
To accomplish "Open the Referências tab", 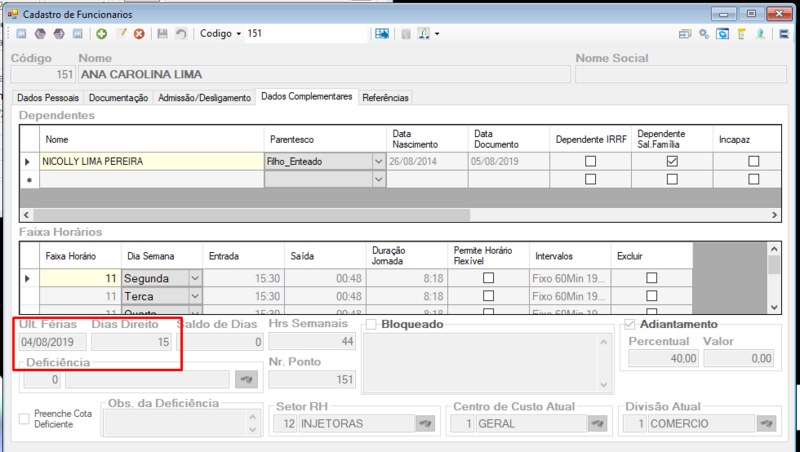I will pos(386,97).
